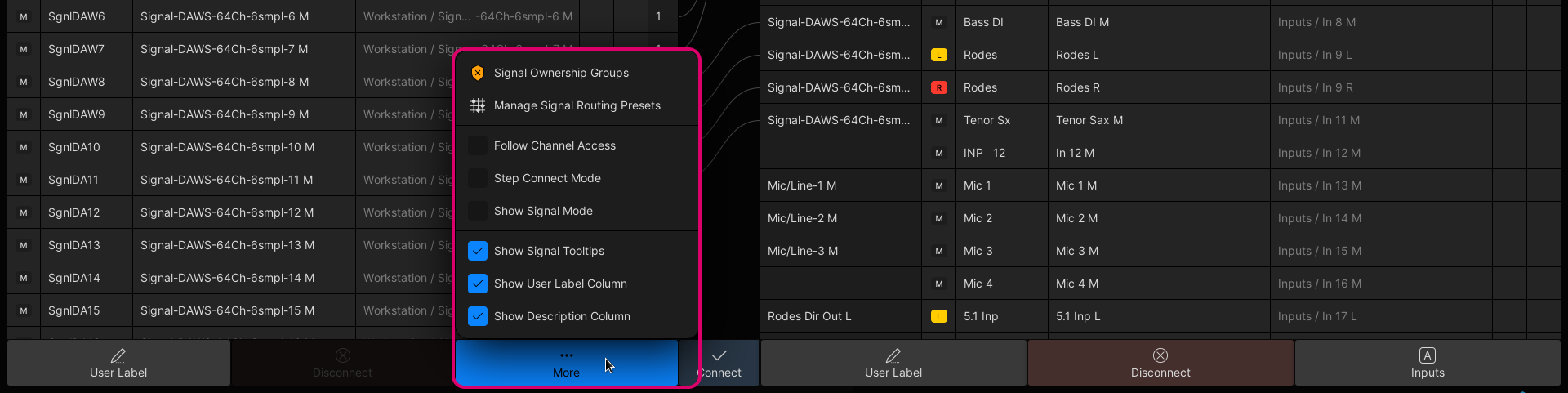Click the yellow L badge beside 5.1 Inp

point(939,316)
